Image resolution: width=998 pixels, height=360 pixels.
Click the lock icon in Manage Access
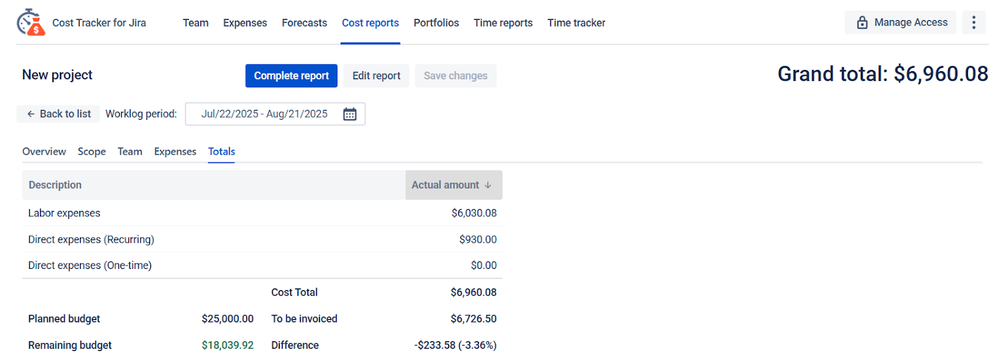coord(862,23)
